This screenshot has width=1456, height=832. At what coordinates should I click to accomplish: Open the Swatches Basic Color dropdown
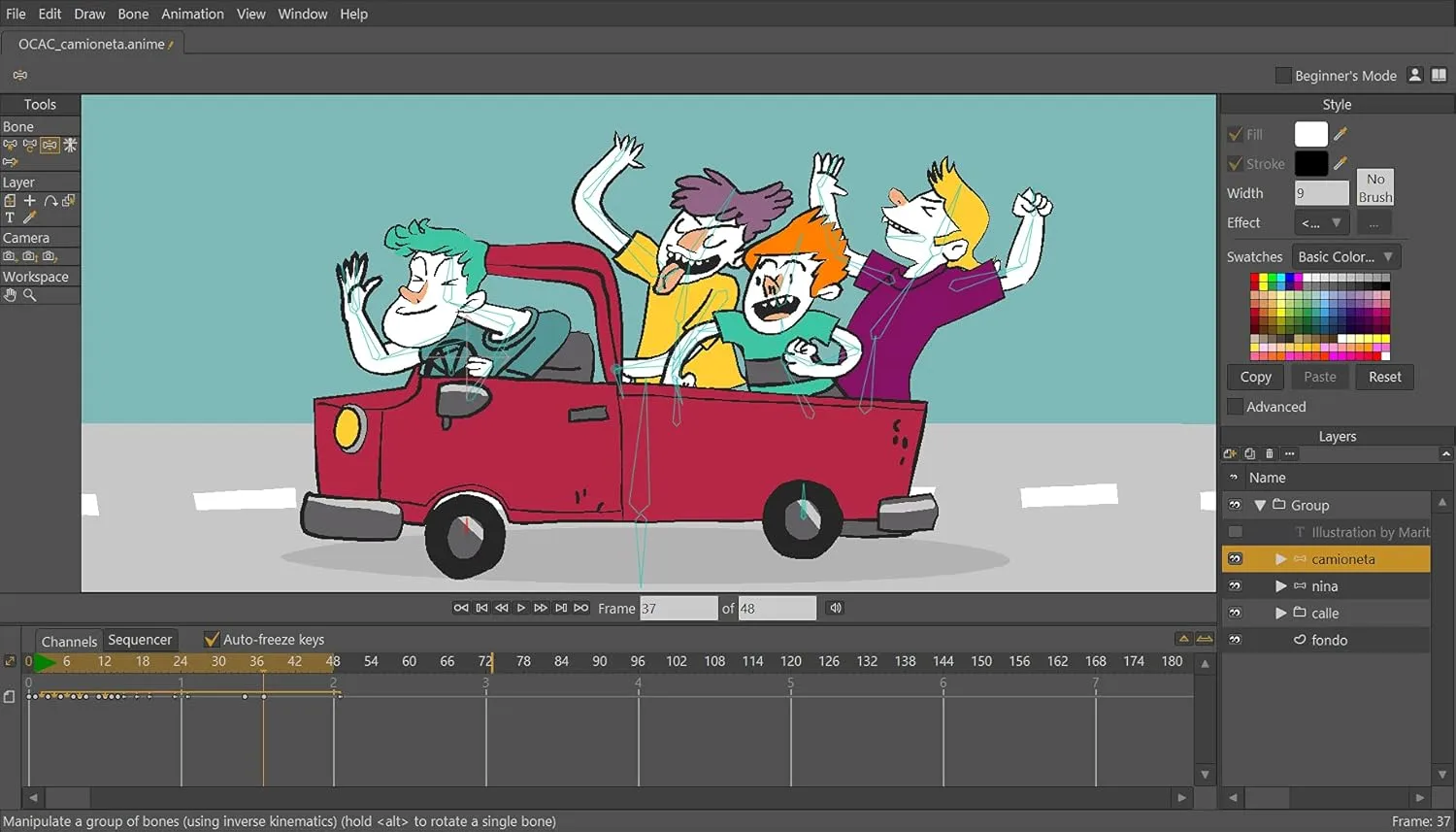tap(1345, 256)
